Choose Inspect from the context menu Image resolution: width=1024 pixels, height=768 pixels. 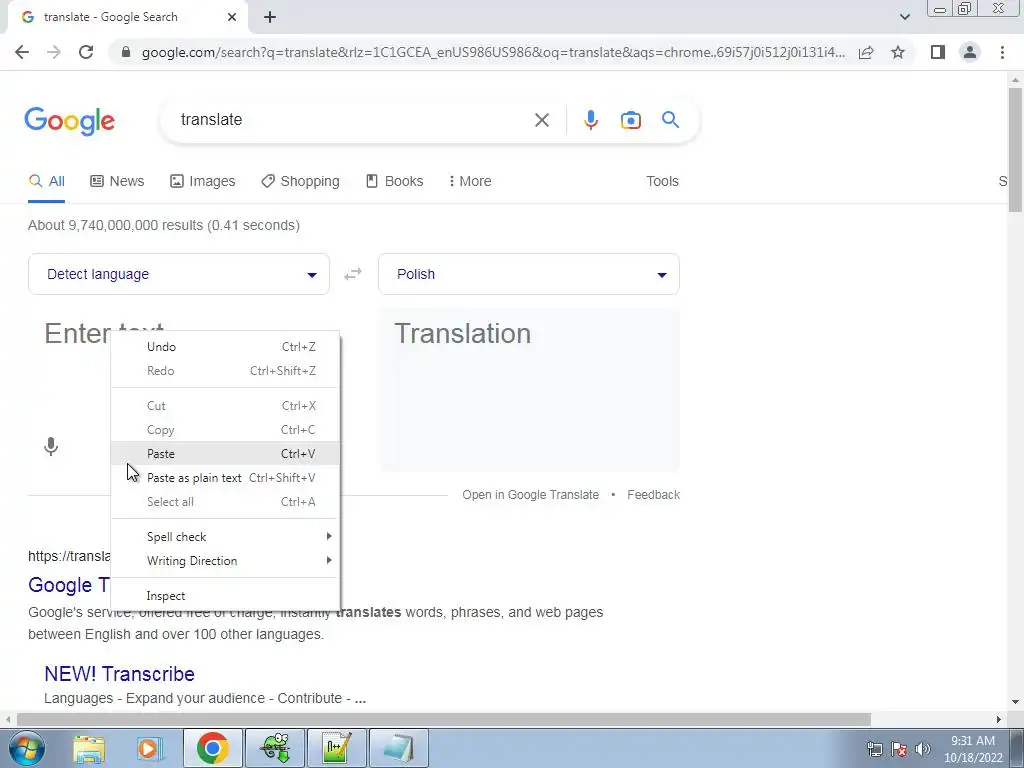[225, 596]
